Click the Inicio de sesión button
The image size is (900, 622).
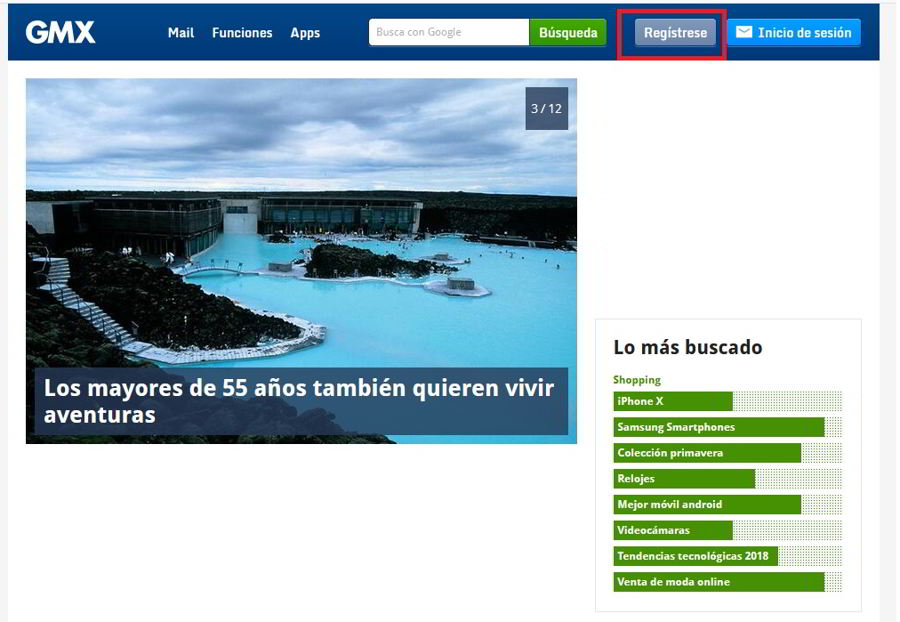point(793,33)
